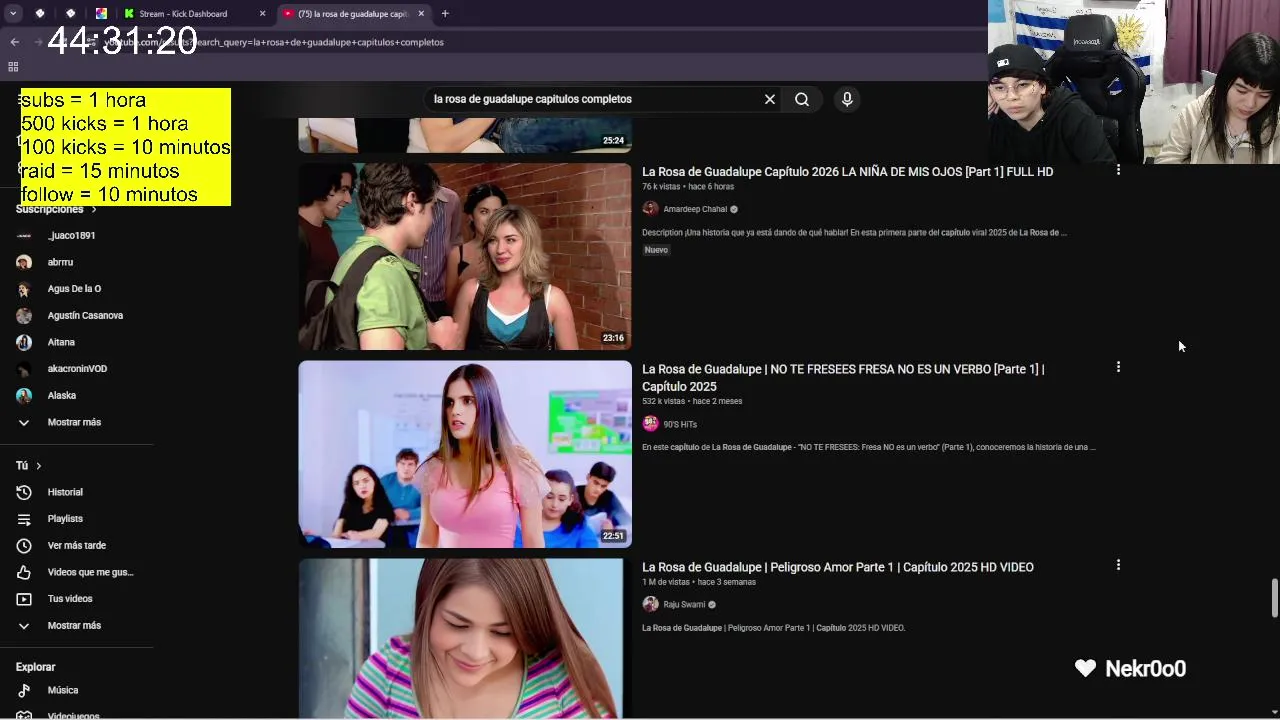Screen dimensions: 1280x720
Task: Start voice search with microphone icon
Action: click(x=847, y=99)
